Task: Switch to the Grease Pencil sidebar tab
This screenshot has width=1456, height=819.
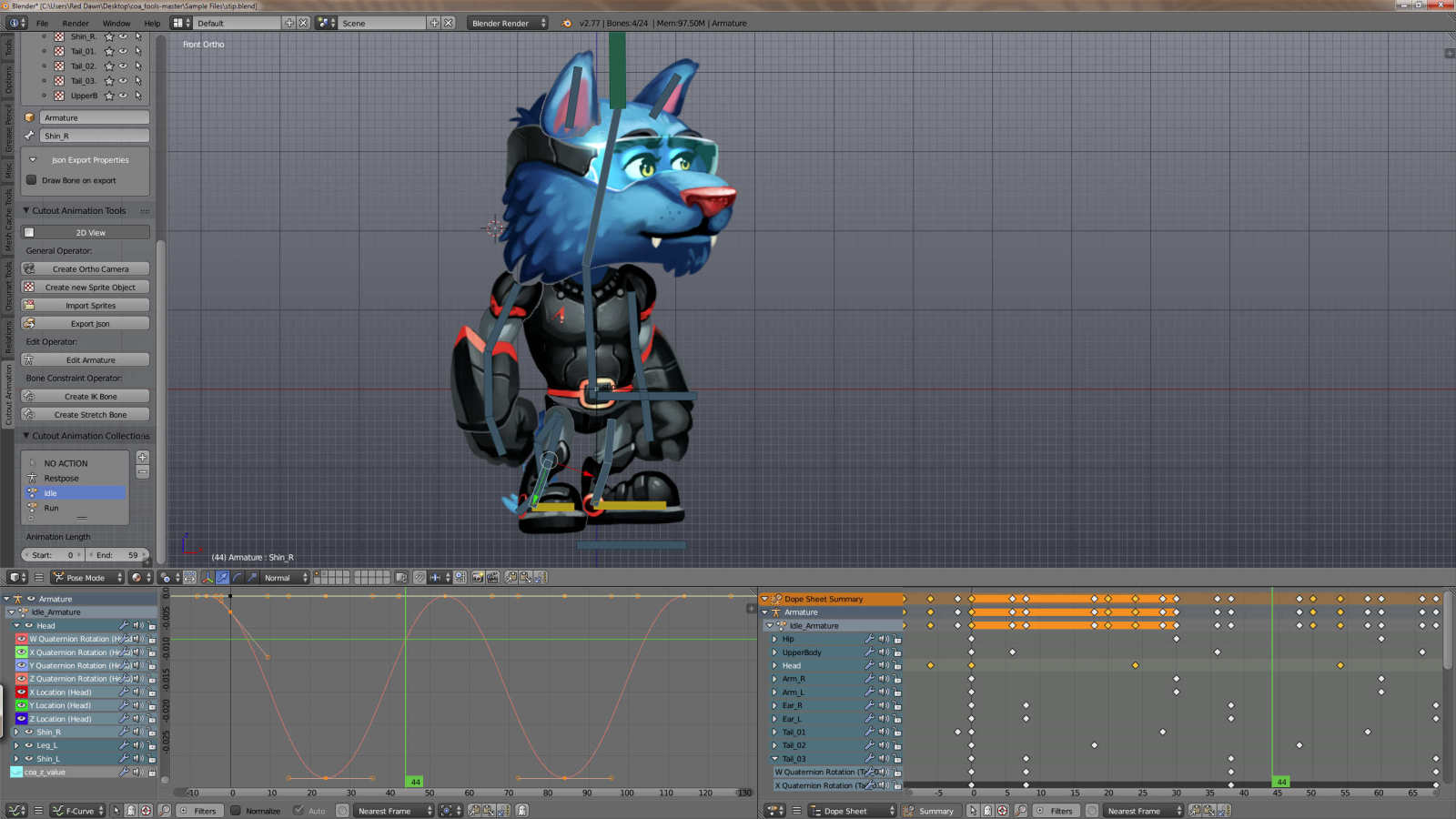Action: (8, 126)
